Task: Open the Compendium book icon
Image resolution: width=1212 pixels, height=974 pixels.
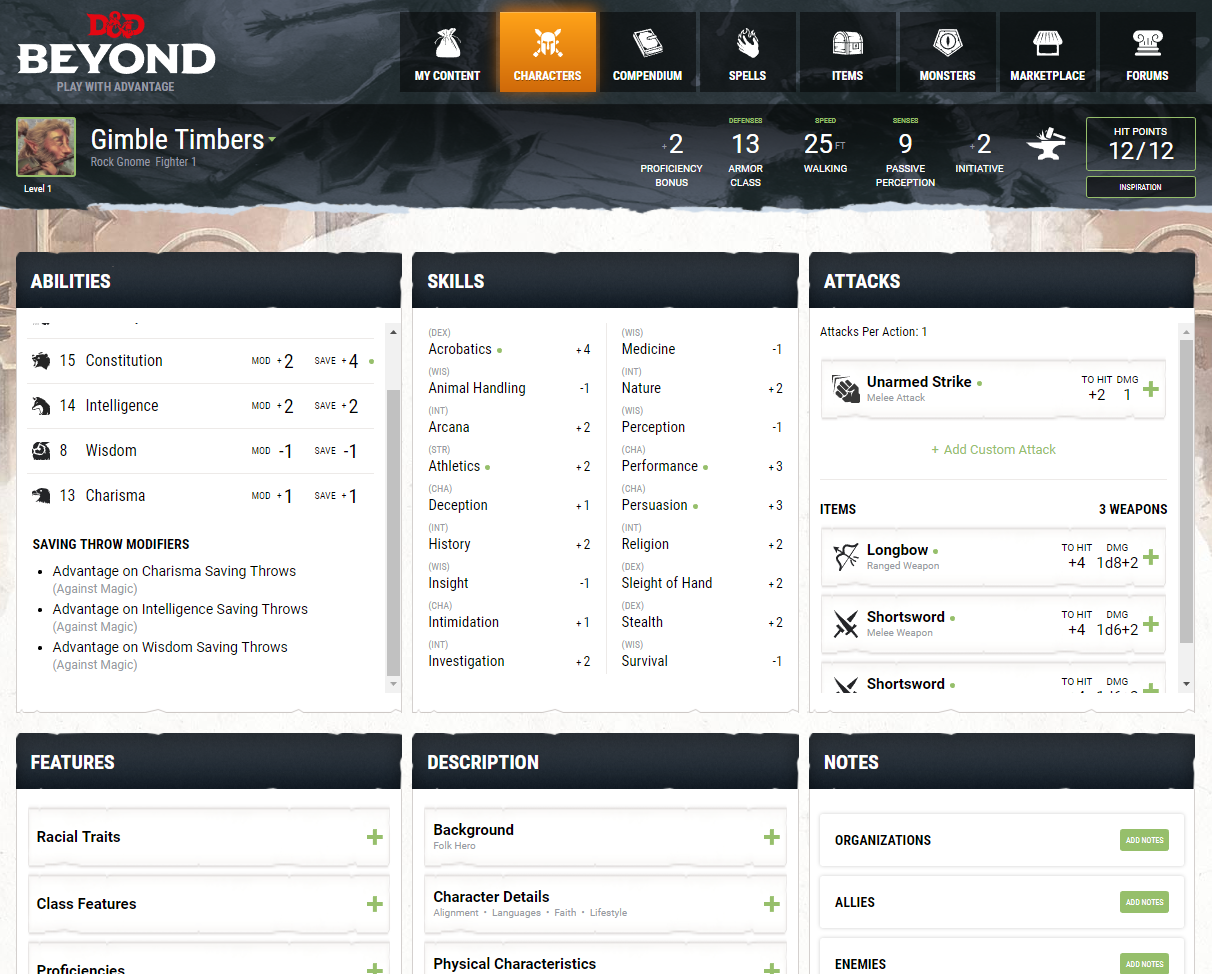Action: [x=647, y=43]
